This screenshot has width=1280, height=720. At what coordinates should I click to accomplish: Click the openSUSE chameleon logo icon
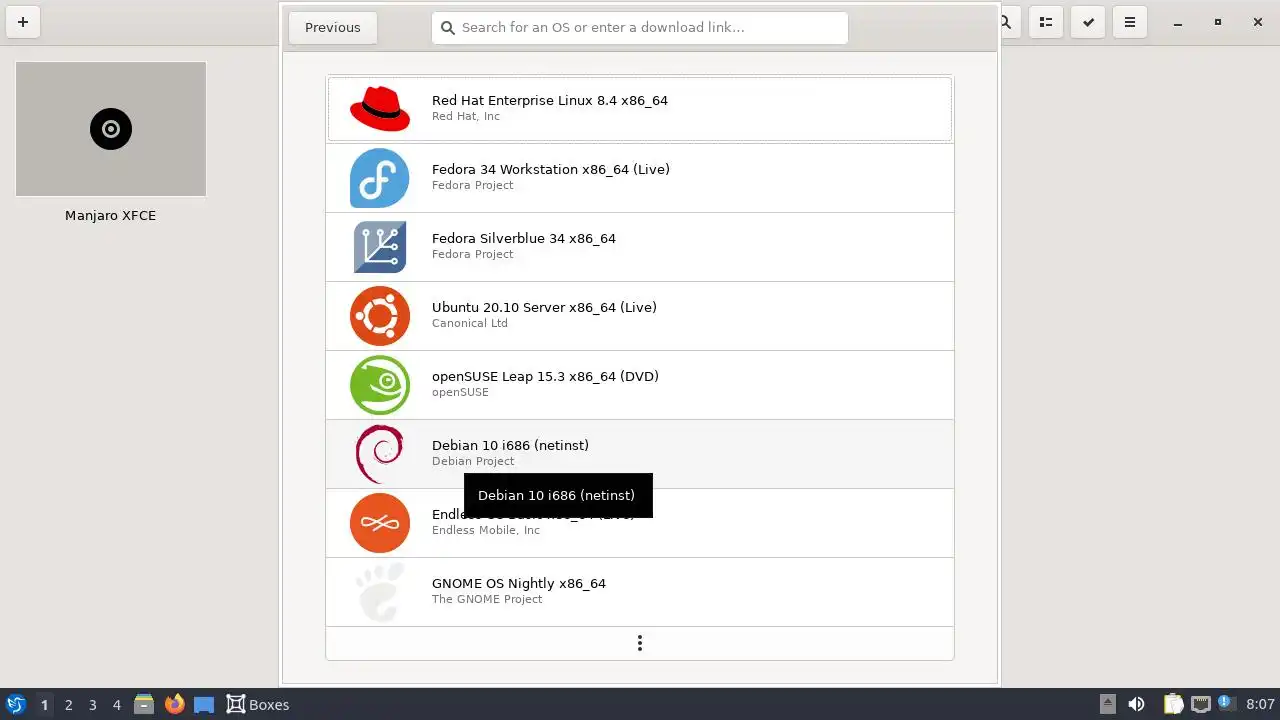[x=380, y=385]
